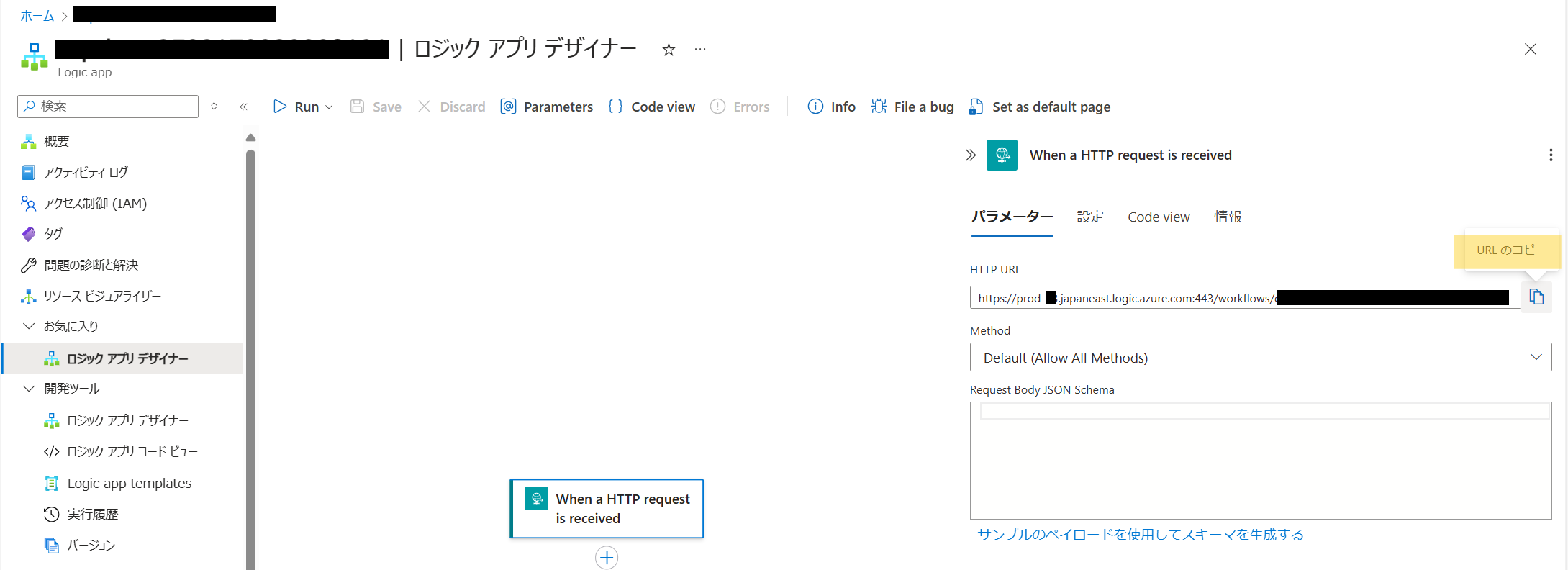Image resolution: width=1568 pixels, height=570 pixels.
Task: Open the panel's vertical ellipsis menu
Action: (x=1551, y=155)
